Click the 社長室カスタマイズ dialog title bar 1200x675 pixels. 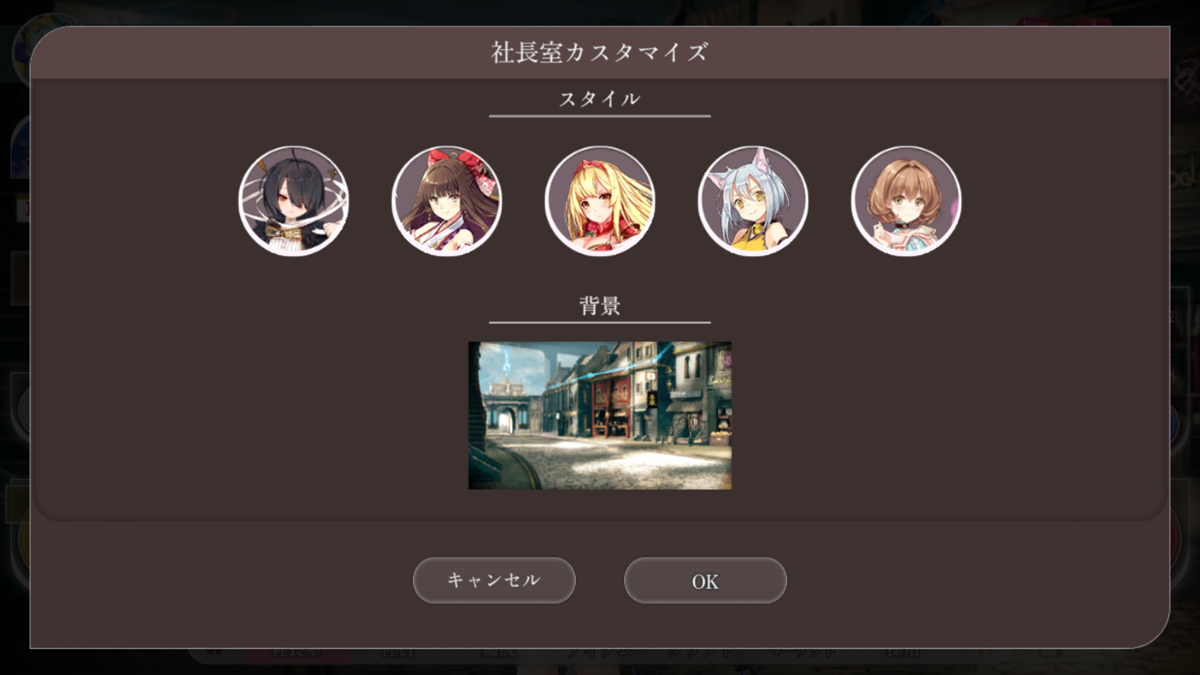pos(600,52)
